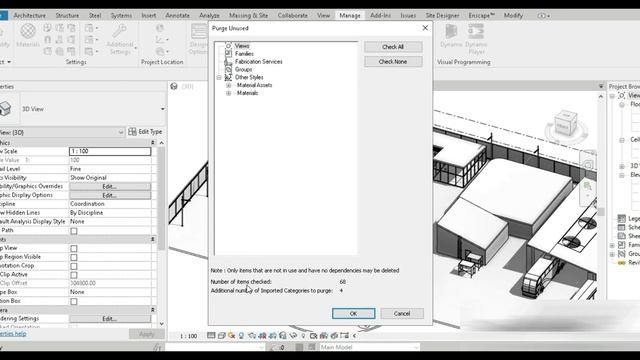Viewport: 640px width, 360px height.
Task: Collapse the Views node in Project Browser
Action: [612, 96]
